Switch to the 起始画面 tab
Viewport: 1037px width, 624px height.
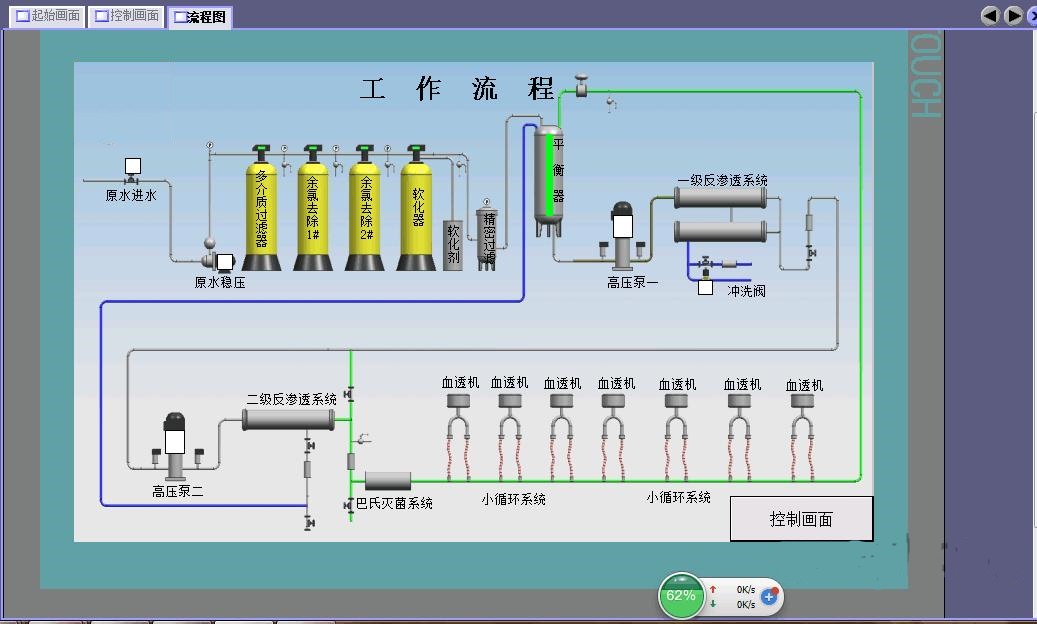[x=47, y=16]
